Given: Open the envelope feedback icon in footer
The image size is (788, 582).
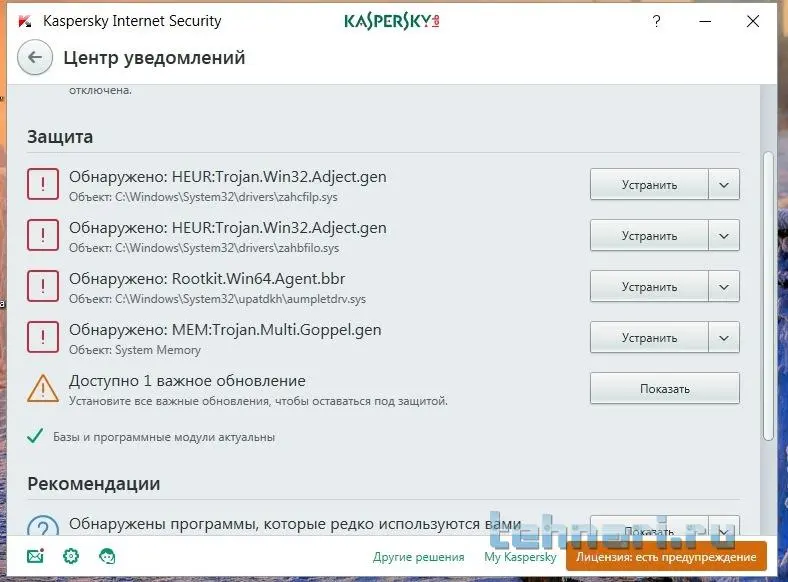Looking at the screenshot, I should [35, 556].
